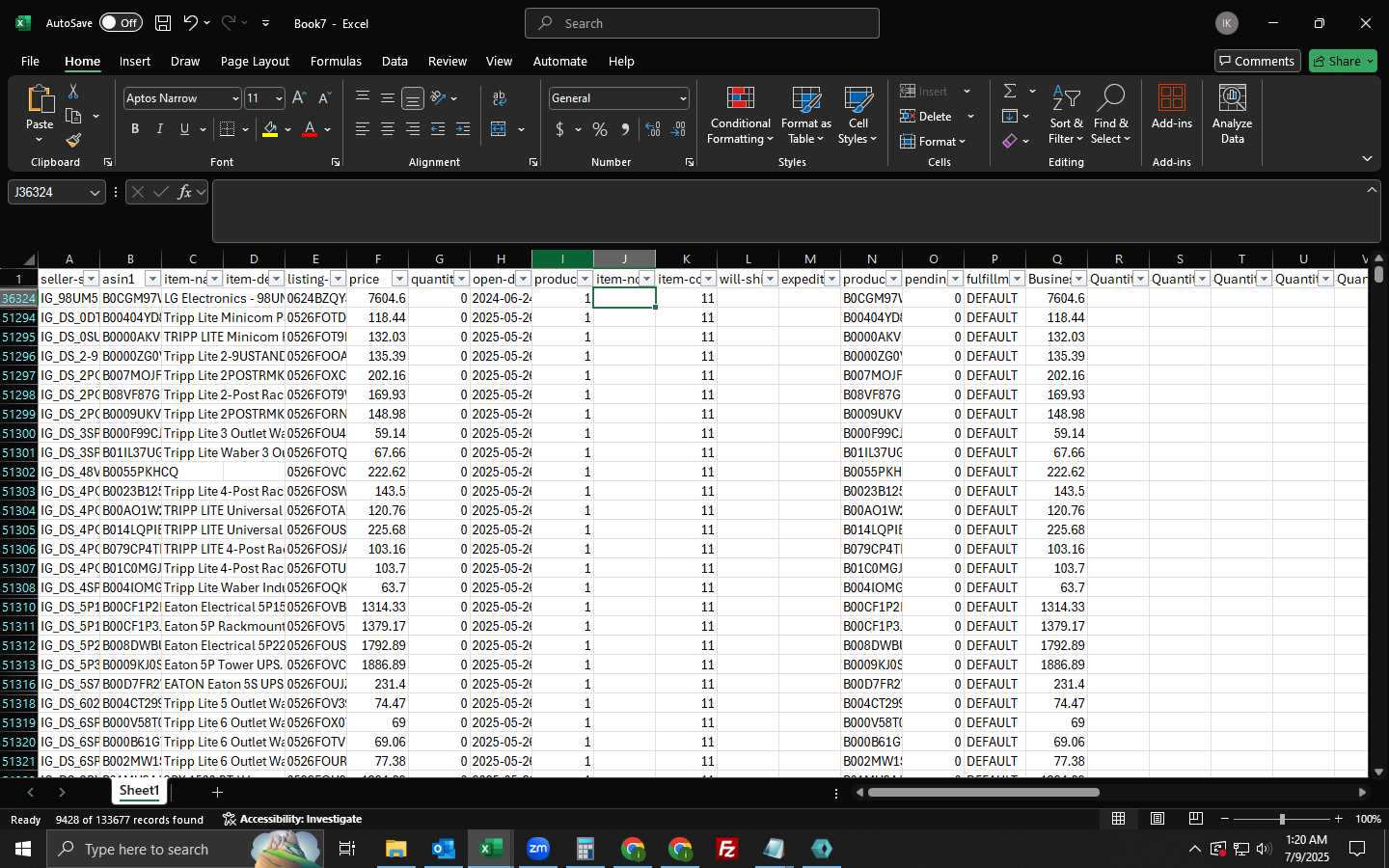Switch to the Page Layout tab
The height and width of the screenshot is (868, 1389).
coord(255,61)
